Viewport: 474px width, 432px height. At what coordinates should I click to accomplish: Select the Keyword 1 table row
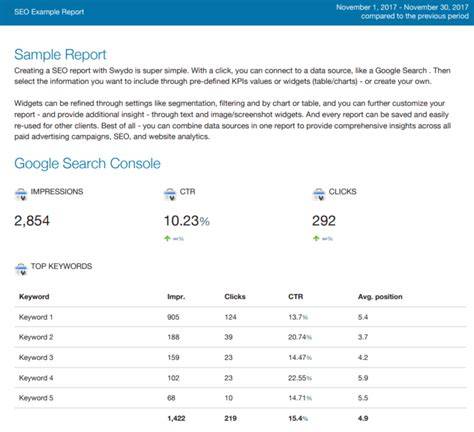coord(240,317)
